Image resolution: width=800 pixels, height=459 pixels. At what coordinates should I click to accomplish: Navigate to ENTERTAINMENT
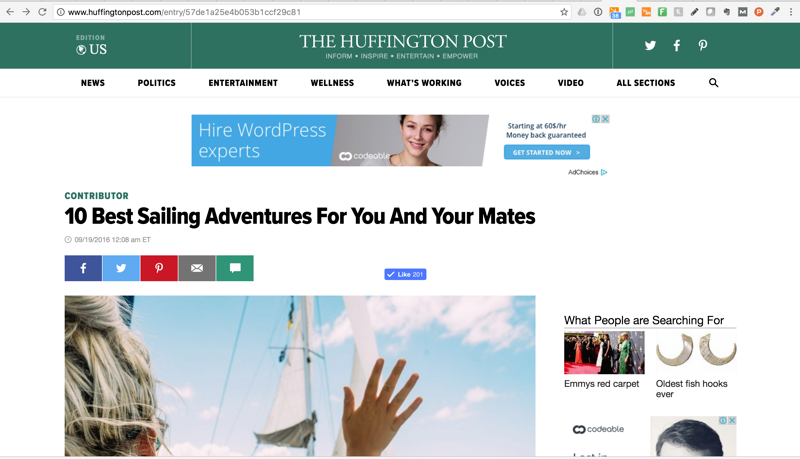(243, 83)
